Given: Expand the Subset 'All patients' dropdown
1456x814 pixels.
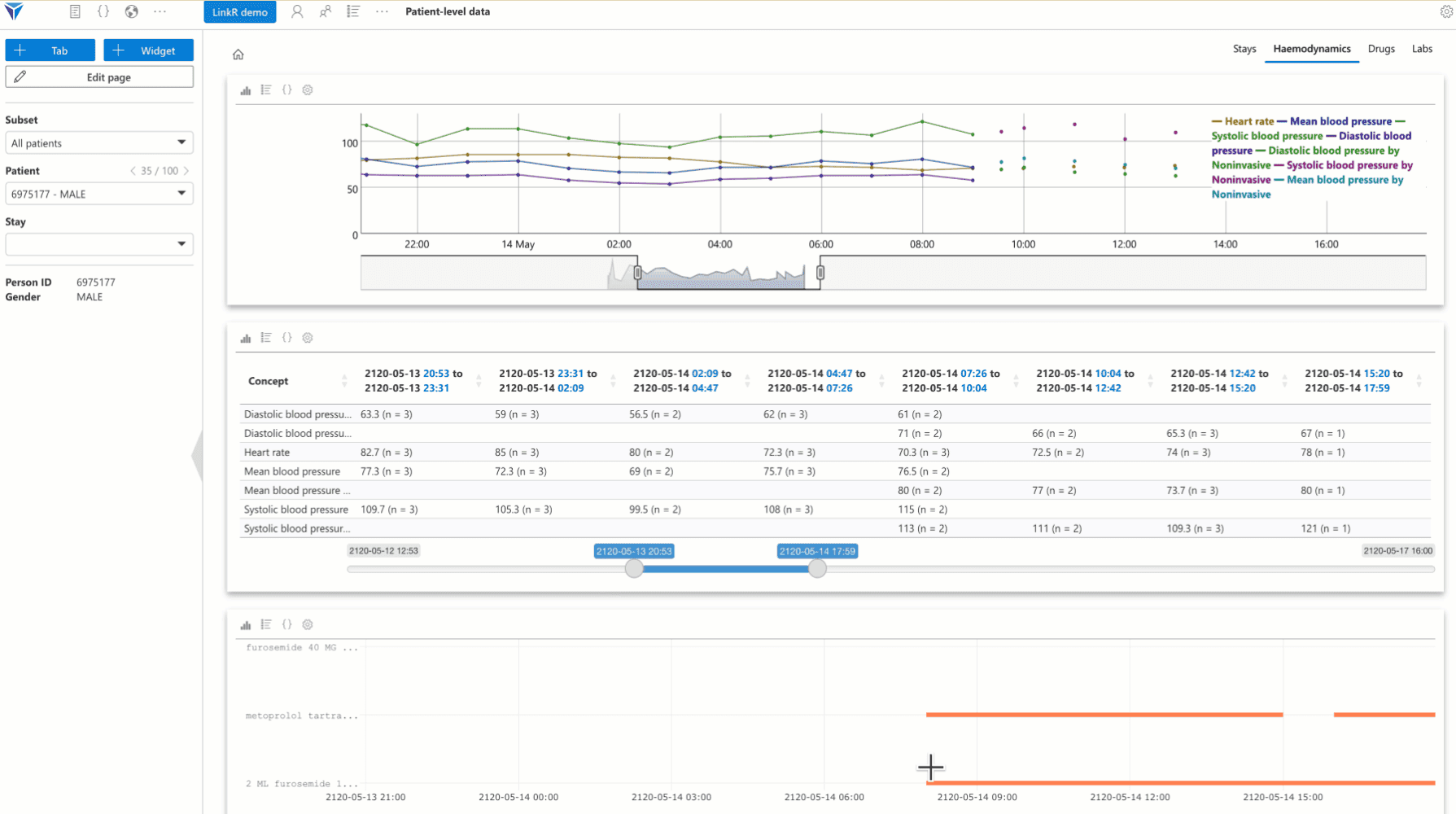Looking at the screenshot, I should [99, 142].
